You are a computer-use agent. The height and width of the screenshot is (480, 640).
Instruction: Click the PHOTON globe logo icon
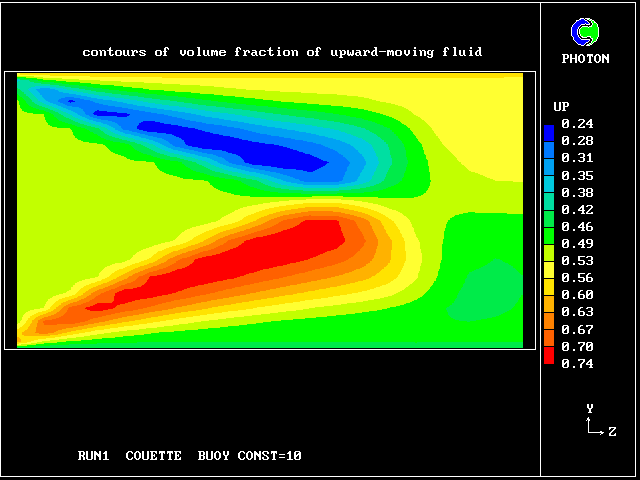coord(584,33)
